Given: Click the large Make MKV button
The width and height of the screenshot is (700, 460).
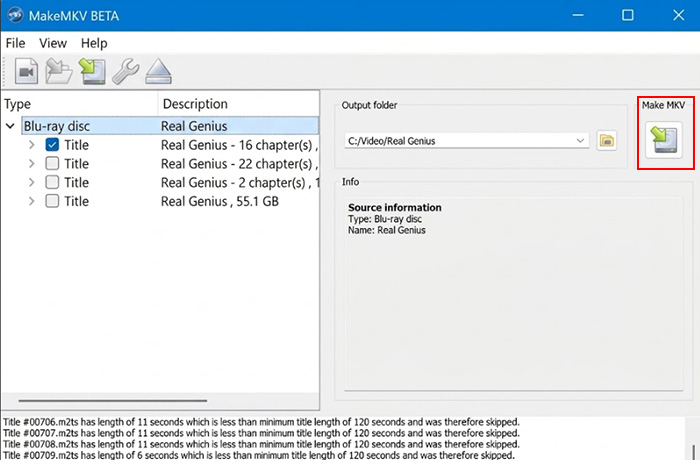Looking at the screenshot, I should click(x=664, y=140).
